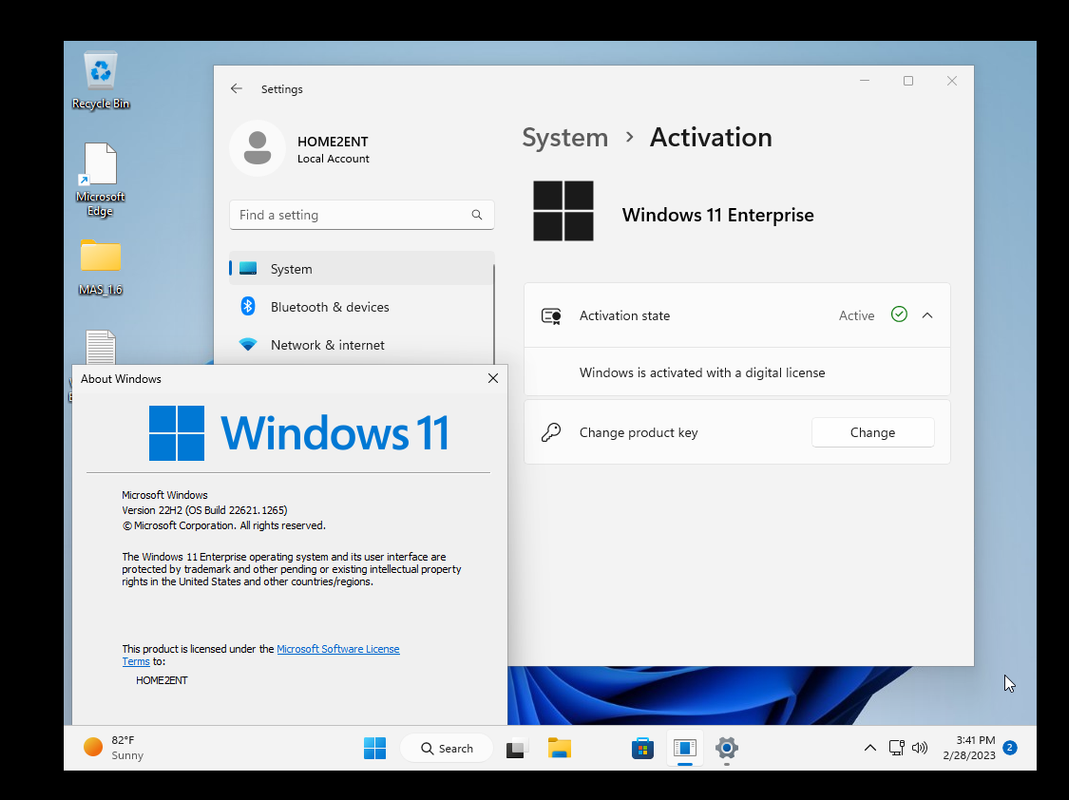Click the taskbar Search box

[x=447, y=748]
